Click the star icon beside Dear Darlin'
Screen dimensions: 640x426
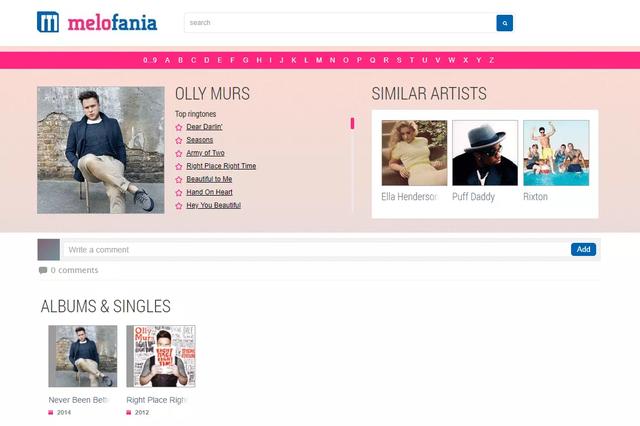(x=179, y=127)
